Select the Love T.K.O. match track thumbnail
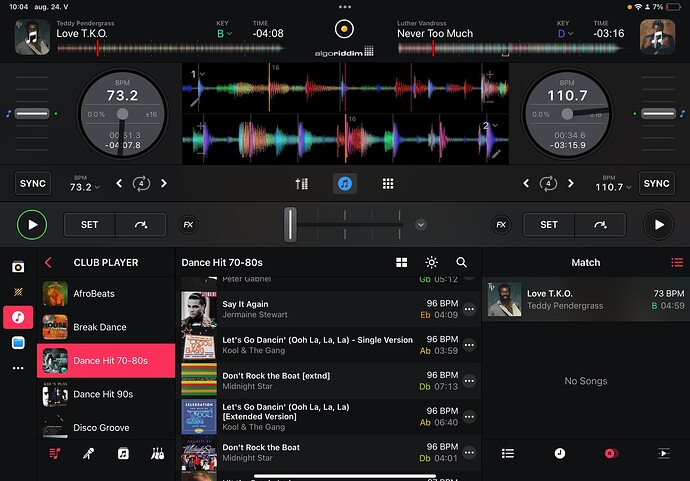690x481 pixels. click(x=504, y=300)
